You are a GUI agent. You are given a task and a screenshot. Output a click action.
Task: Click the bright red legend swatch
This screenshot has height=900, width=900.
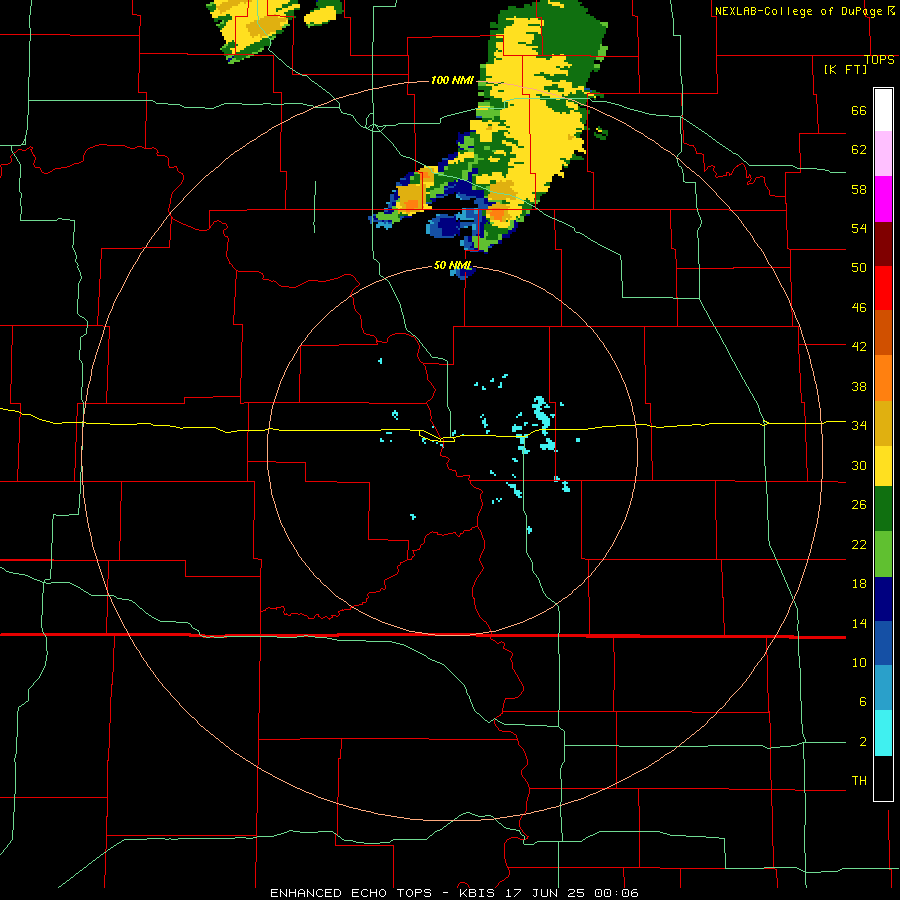coord(883,288)
